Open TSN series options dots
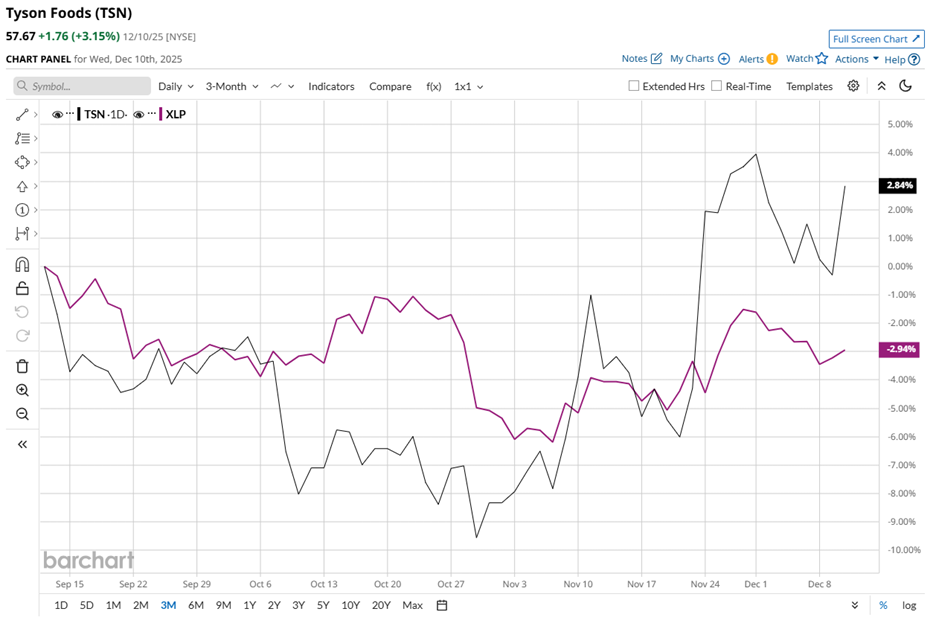 70,114
